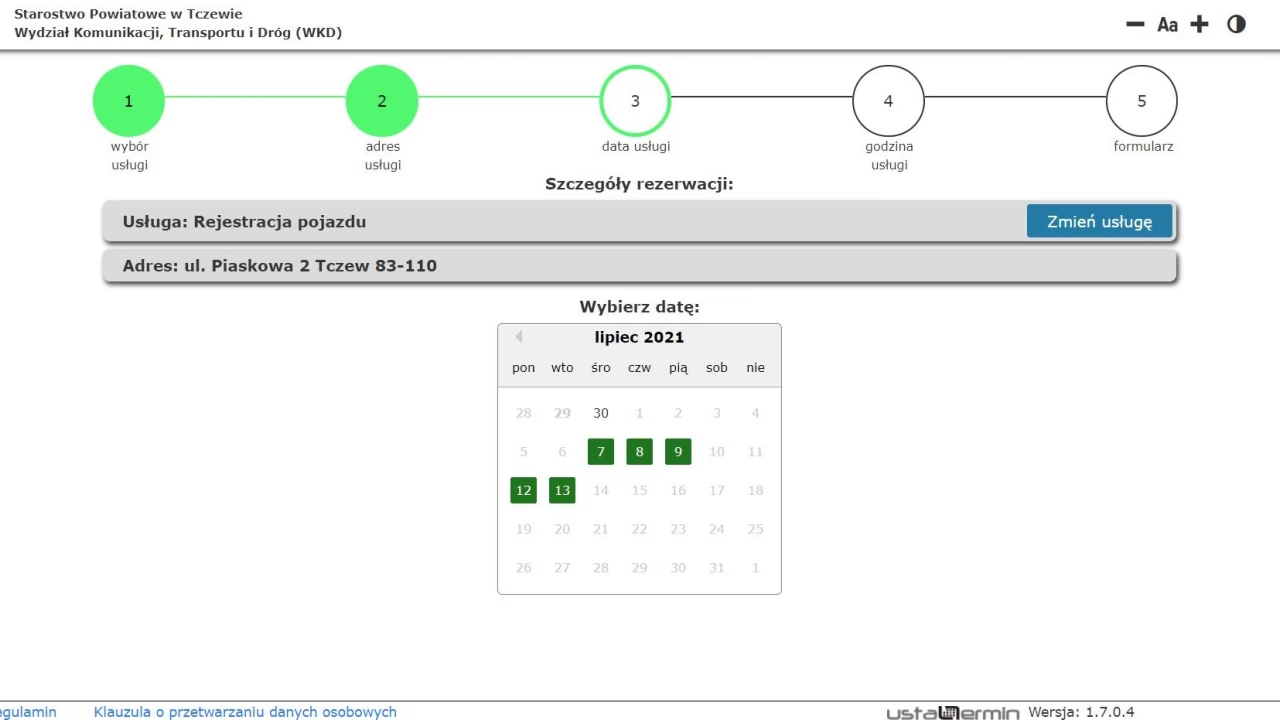Increase font size with plus icon
This screenshot has width=1280, height=720.
[x=1200, y=24]
